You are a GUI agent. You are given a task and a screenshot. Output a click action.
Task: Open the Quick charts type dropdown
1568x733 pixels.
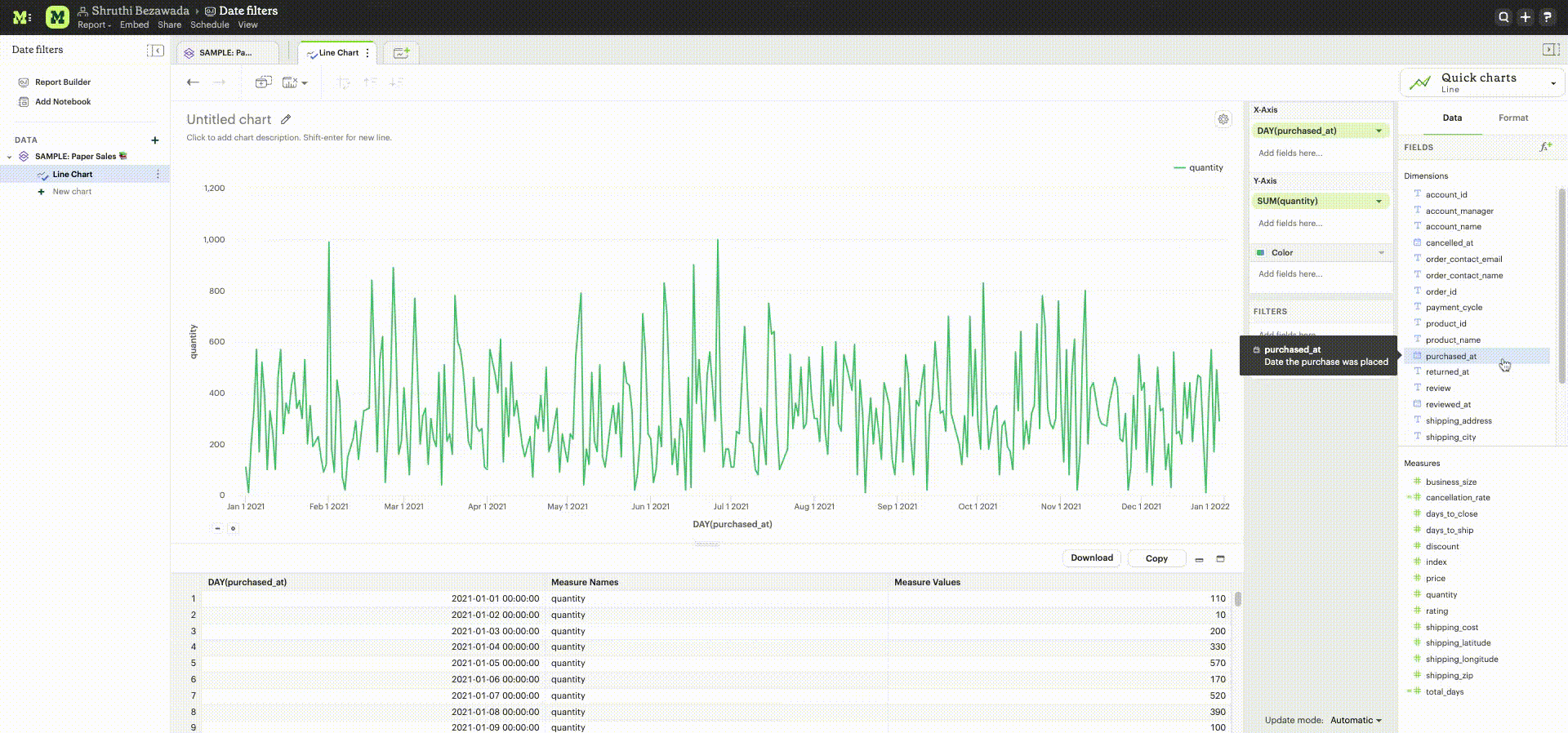[x=1552, y=83]
